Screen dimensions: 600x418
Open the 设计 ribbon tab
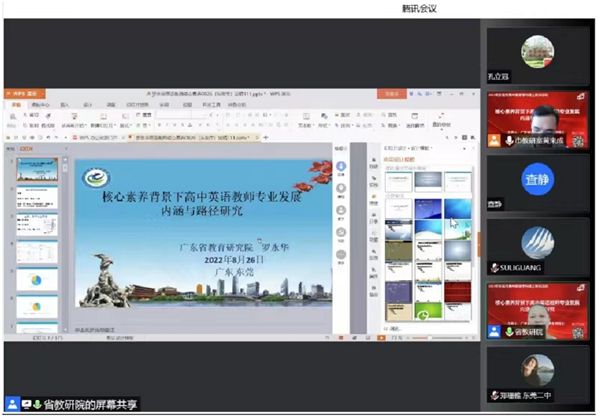coord(88,104)
